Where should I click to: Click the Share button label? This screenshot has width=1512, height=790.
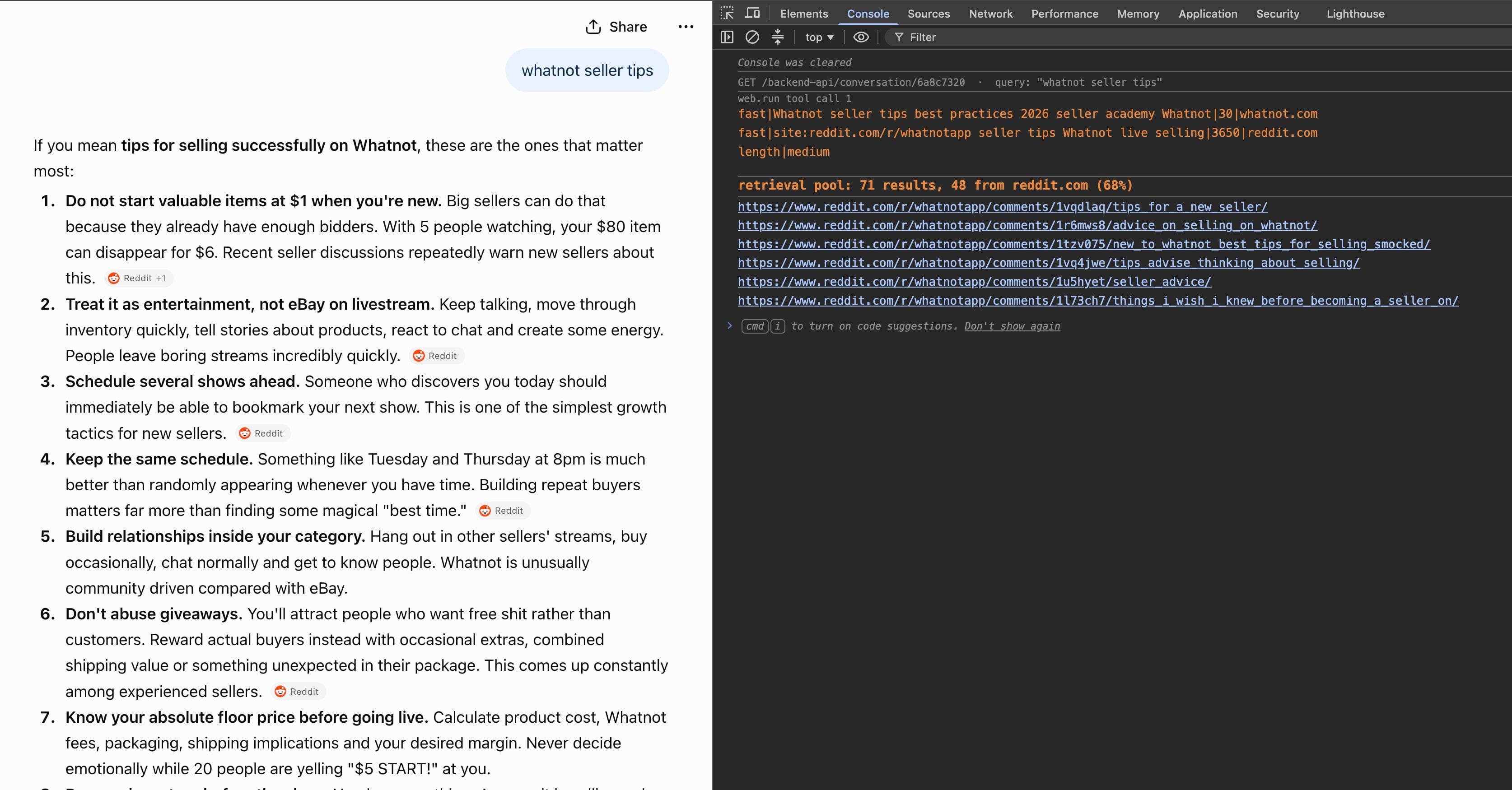tap(628, 27)
